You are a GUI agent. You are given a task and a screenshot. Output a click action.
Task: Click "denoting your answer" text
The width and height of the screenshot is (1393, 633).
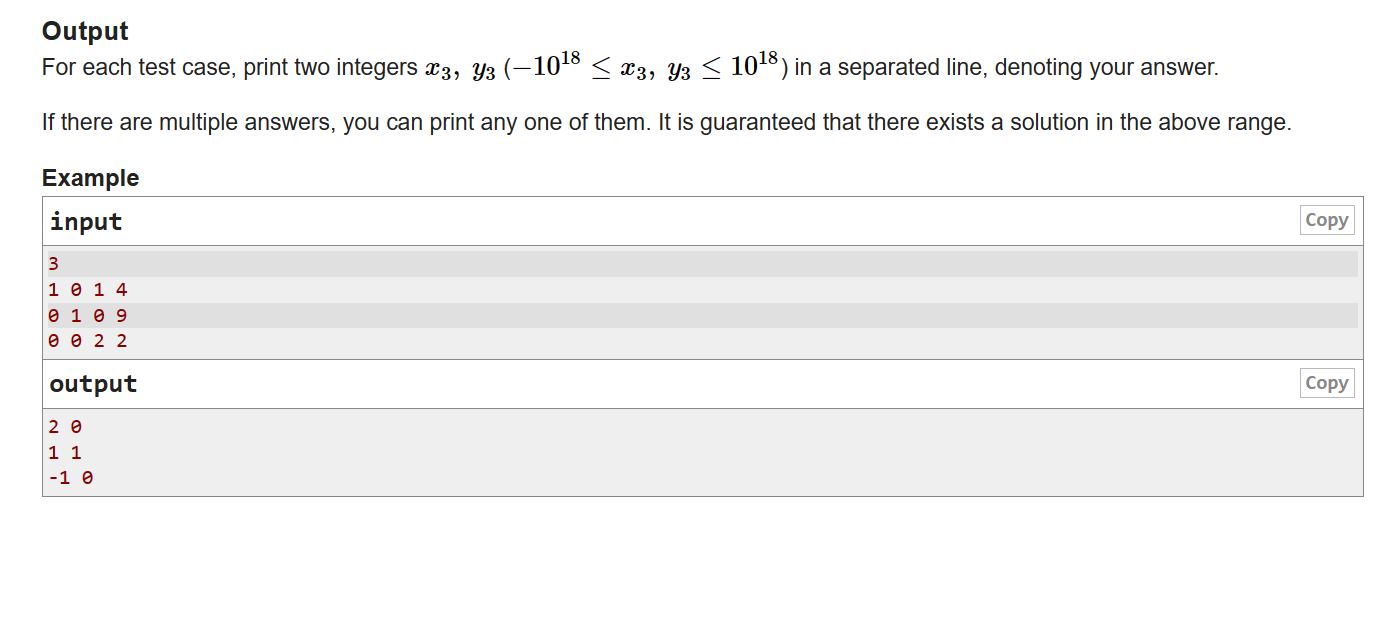pos(1106,68)
